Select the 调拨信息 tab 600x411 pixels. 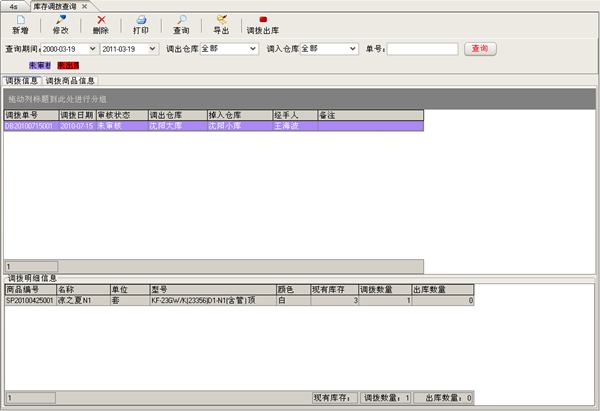[21, 80]
